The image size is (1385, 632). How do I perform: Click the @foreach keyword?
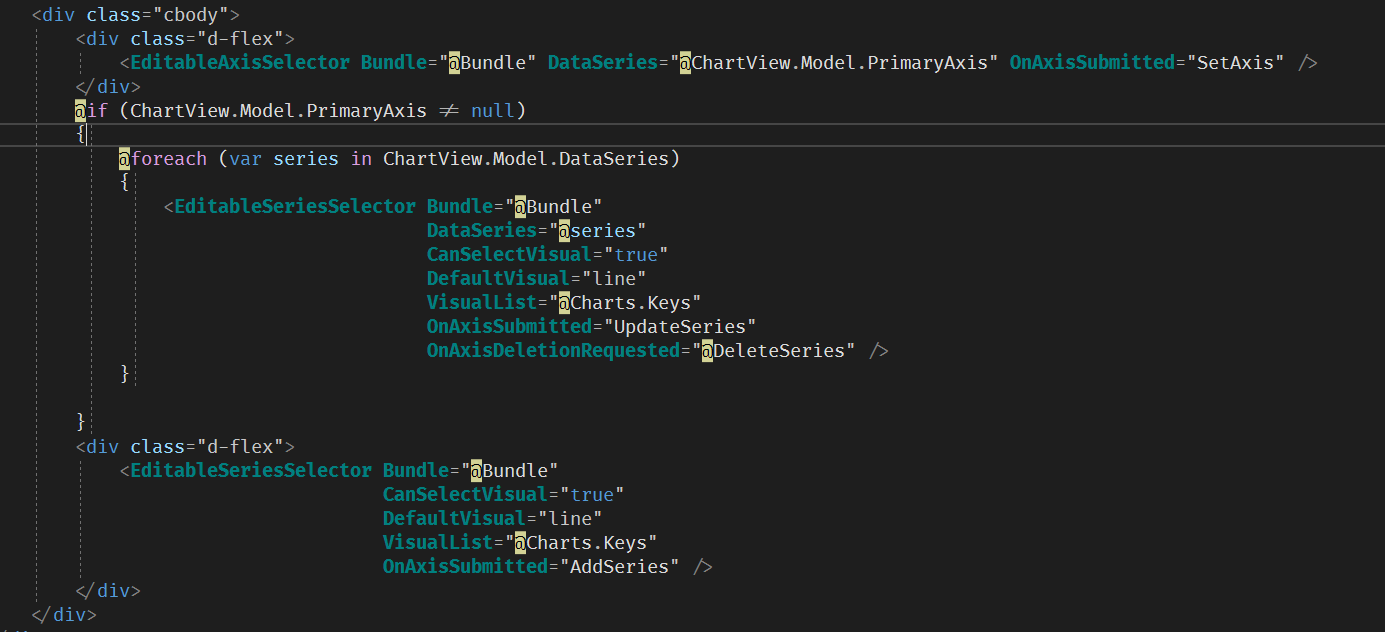[162, 158]
